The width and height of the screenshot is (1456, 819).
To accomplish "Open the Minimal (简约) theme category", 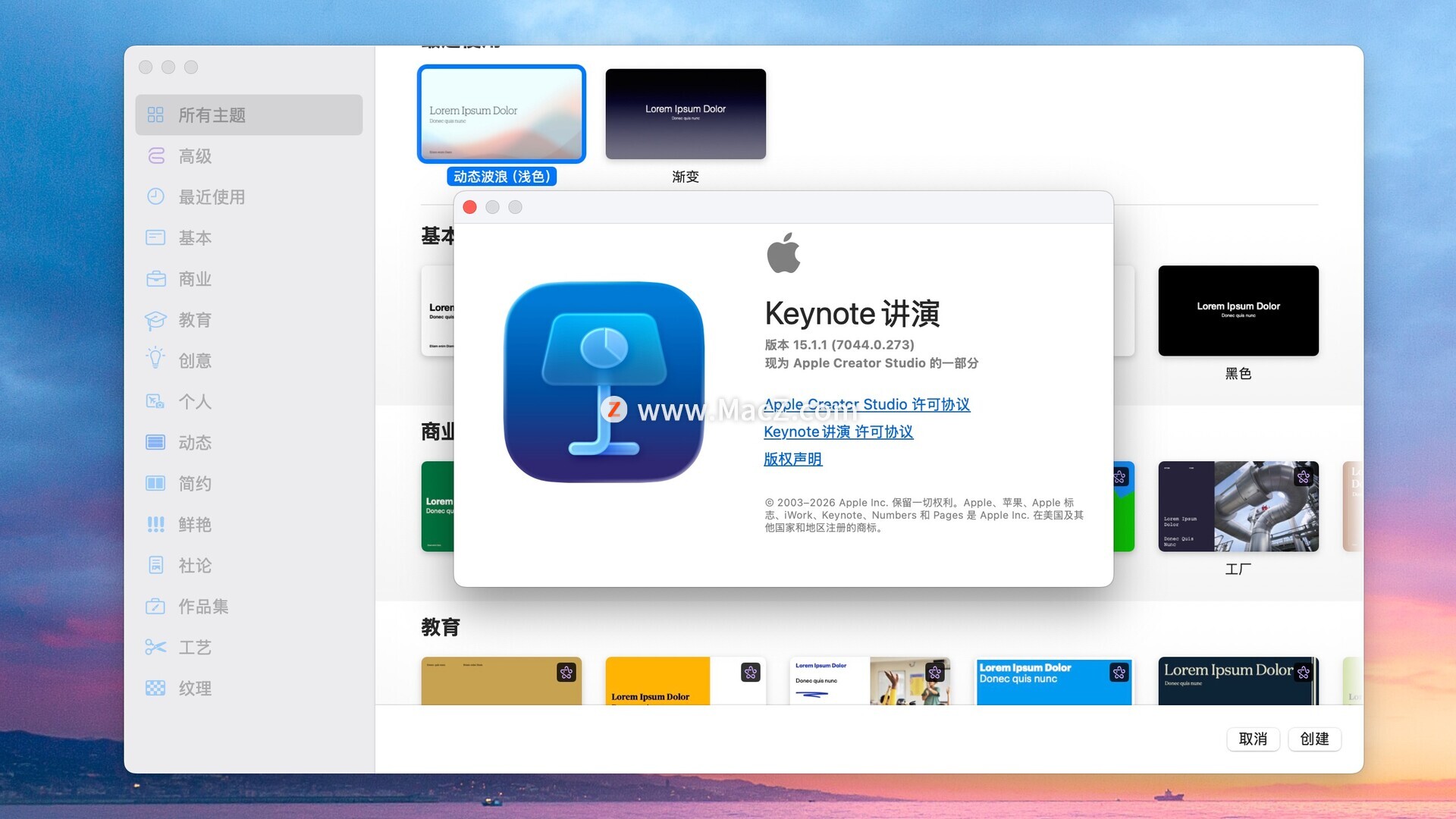I will (x=194, y=483).
